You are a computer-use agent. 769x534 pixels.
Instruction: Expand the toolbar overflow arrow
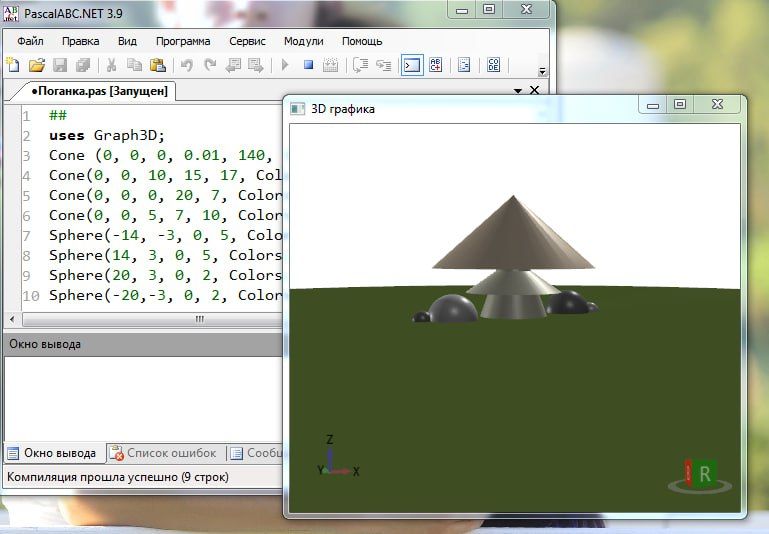click(x=542, y=71)
